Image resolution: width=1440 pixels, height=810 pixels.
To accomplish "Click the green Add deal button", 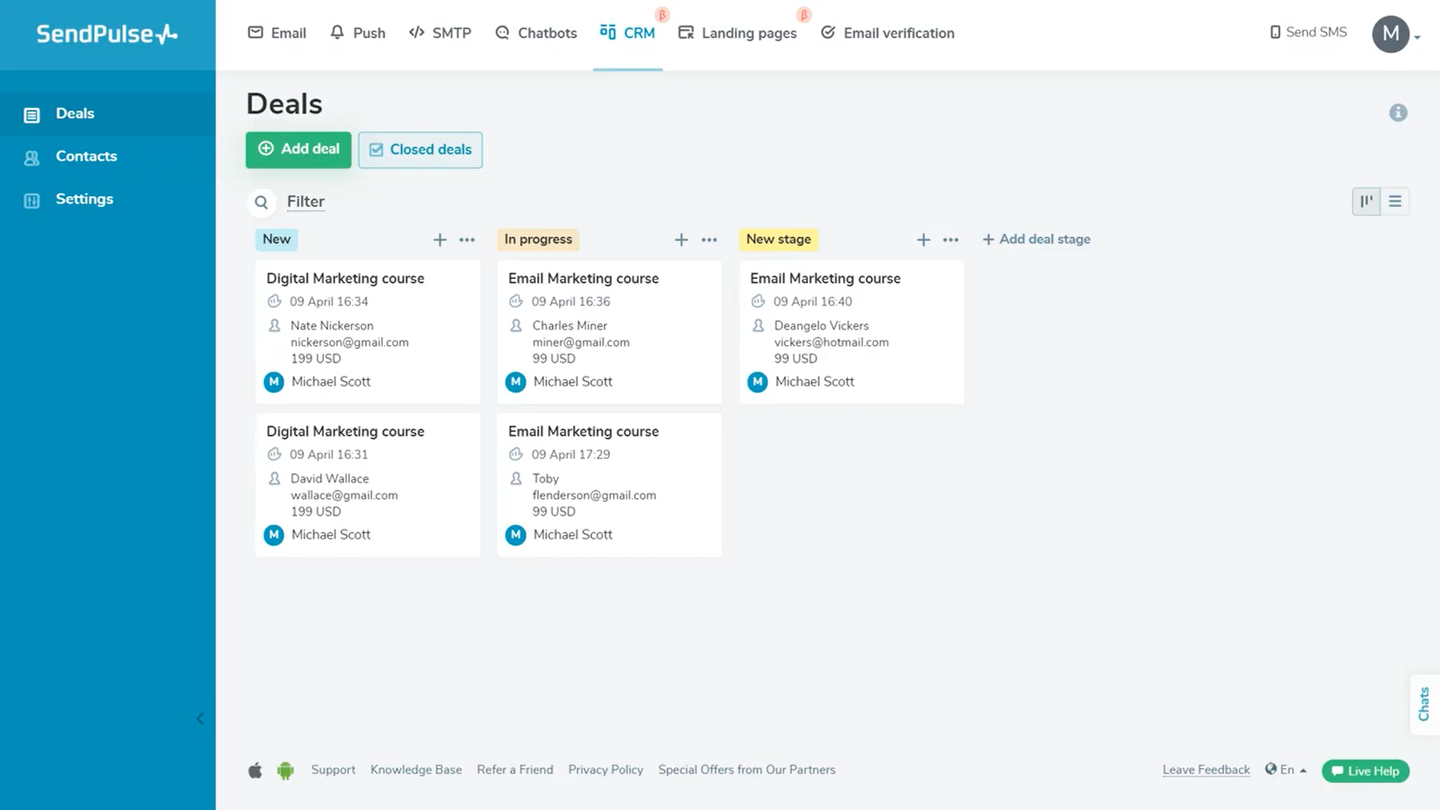I will pos(298,149).
